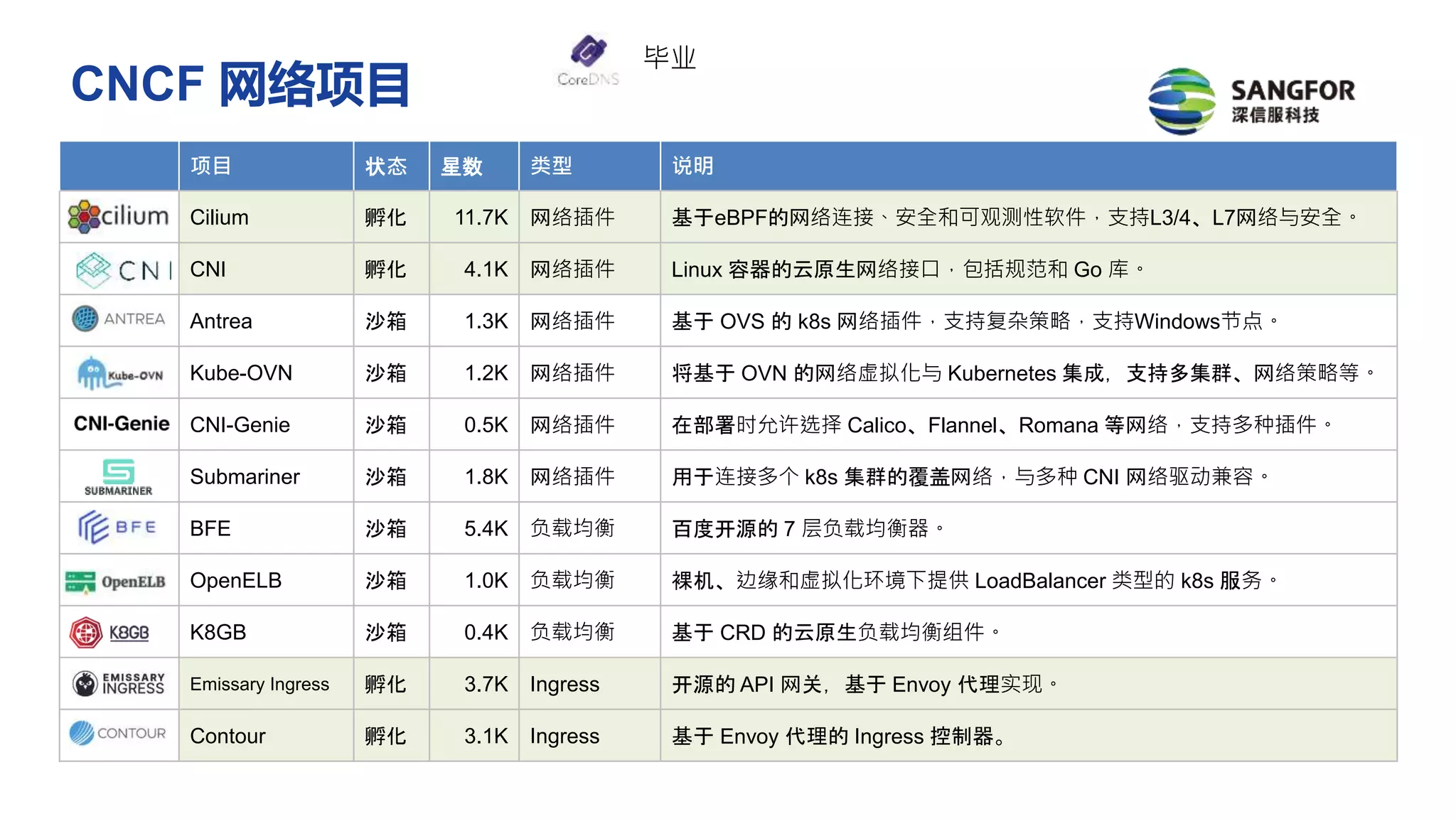
Task: Click the BFE logo
Action: point(117,528)
